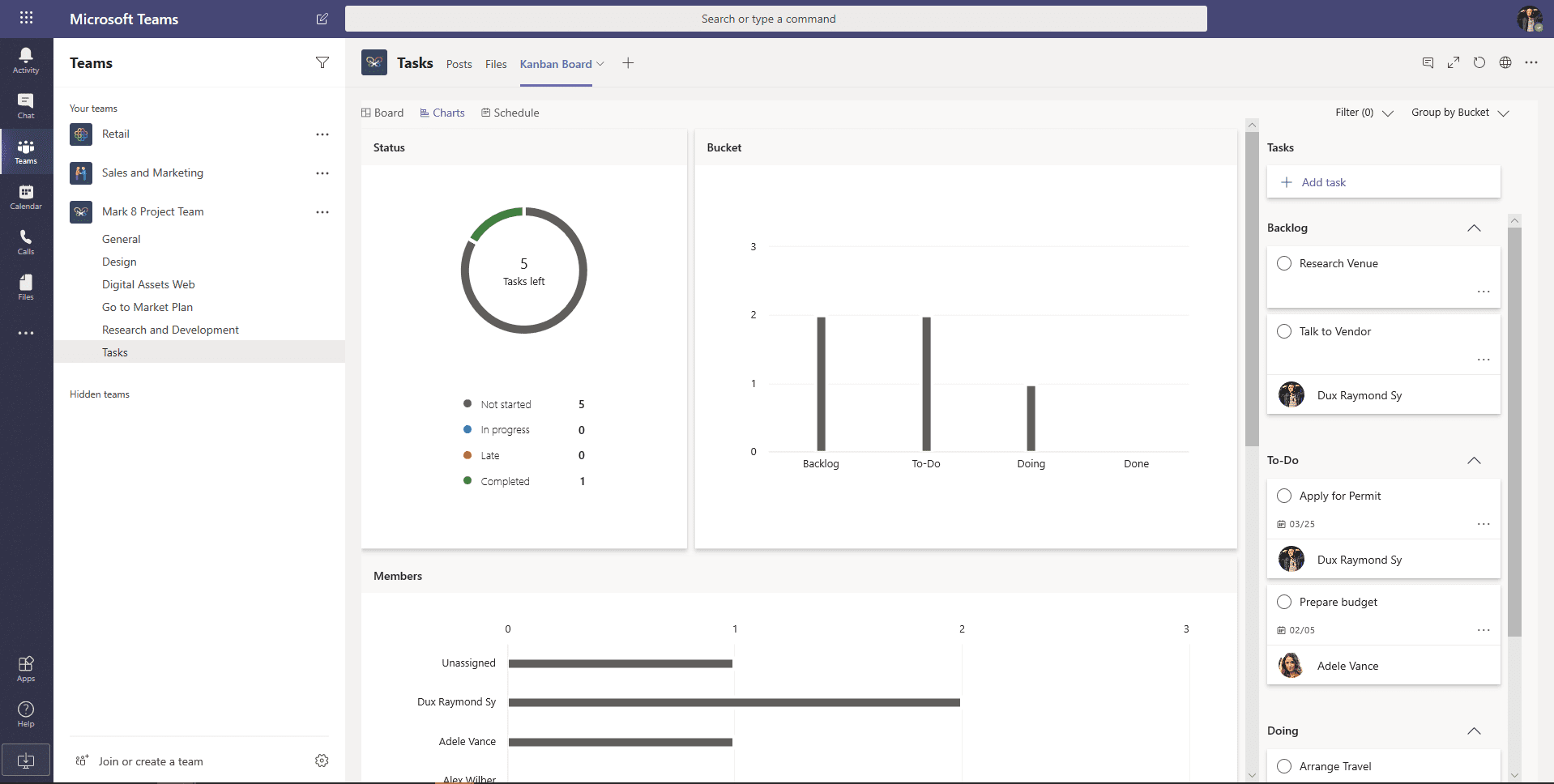1554x784 pixels.
Task: Open more tab options ellipsis in header
Action: 1531,62
